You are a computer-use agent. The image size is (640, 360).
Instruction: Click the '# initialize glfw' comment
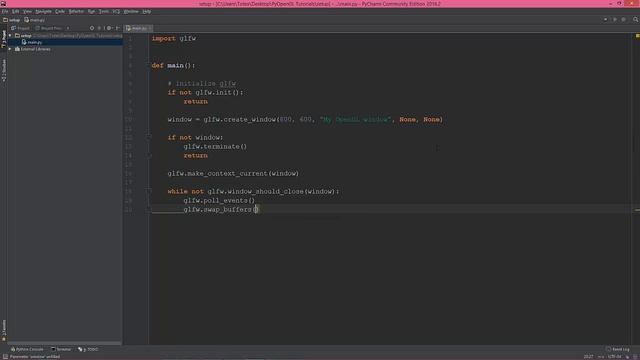point(202,84)
